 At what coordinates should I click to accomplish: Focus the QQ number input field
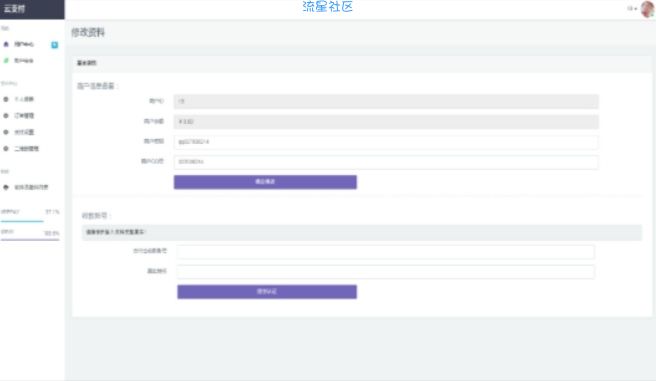(386, 162)
